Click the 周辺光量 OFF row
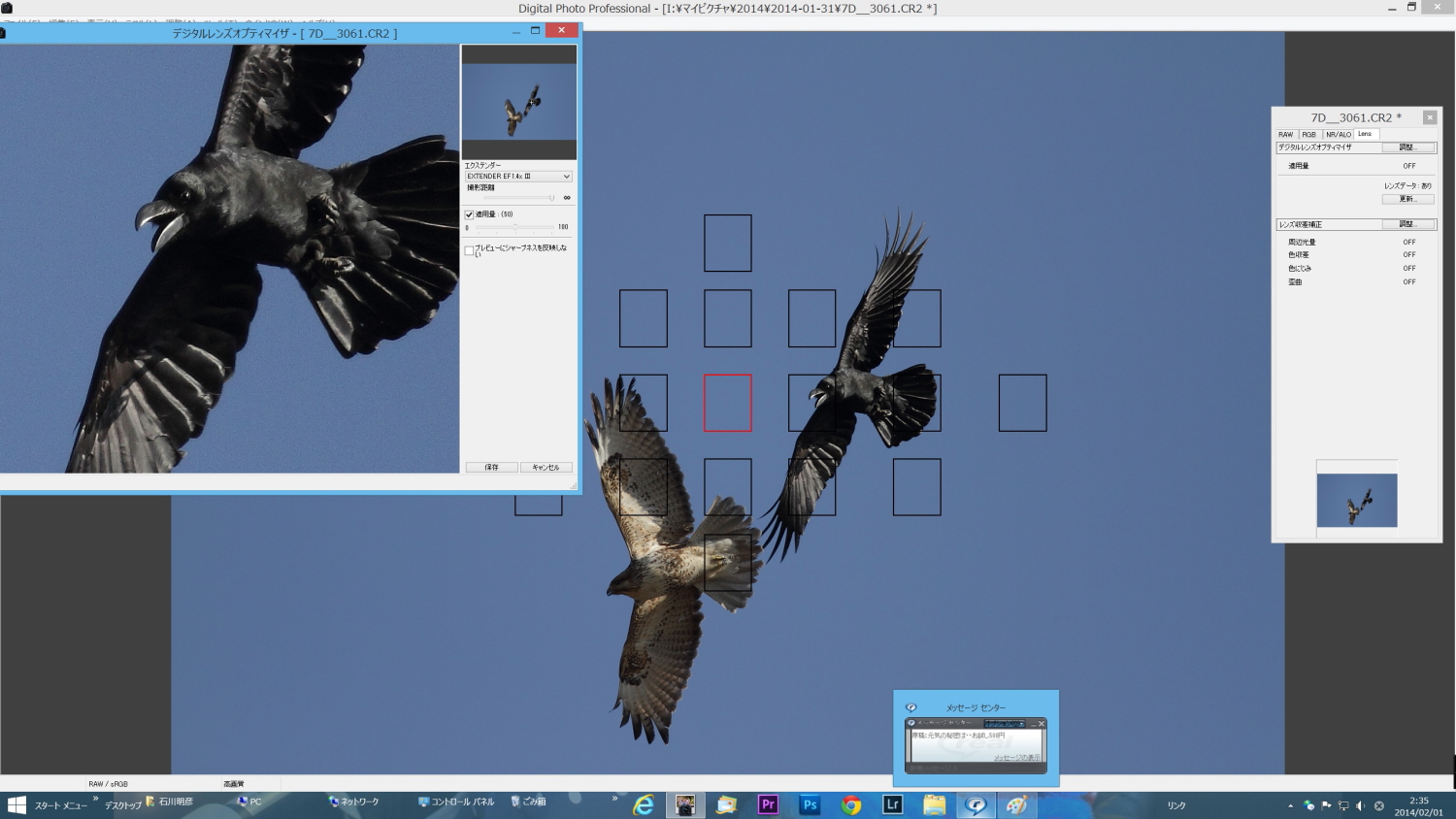The width and height of the screenshot is (1456, 819). click(x=1352, y=243)
